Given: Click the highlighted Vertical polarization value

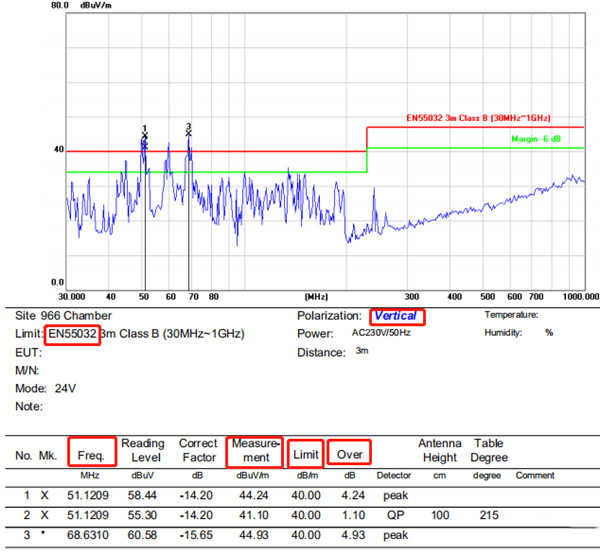Looking at the screenshot, I should [395, 316].
